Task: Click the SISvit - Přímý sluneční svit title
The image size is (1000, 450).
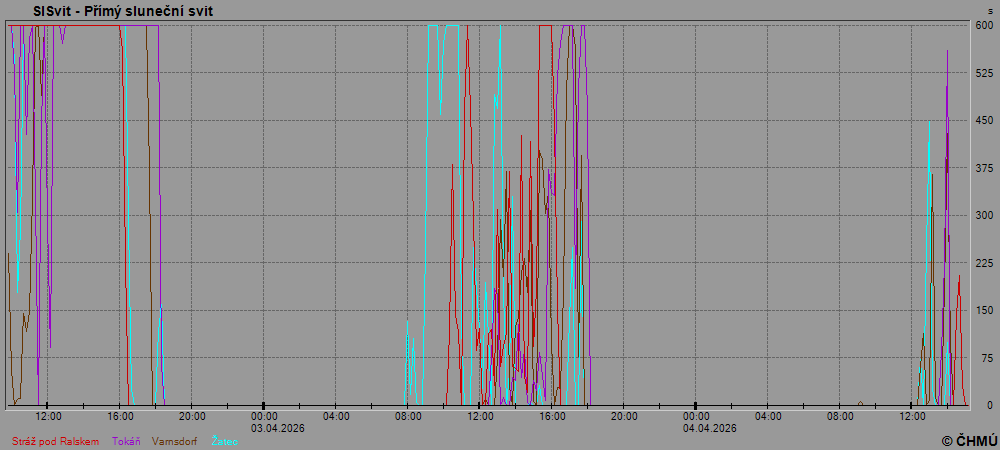Action: click(123, 11)
